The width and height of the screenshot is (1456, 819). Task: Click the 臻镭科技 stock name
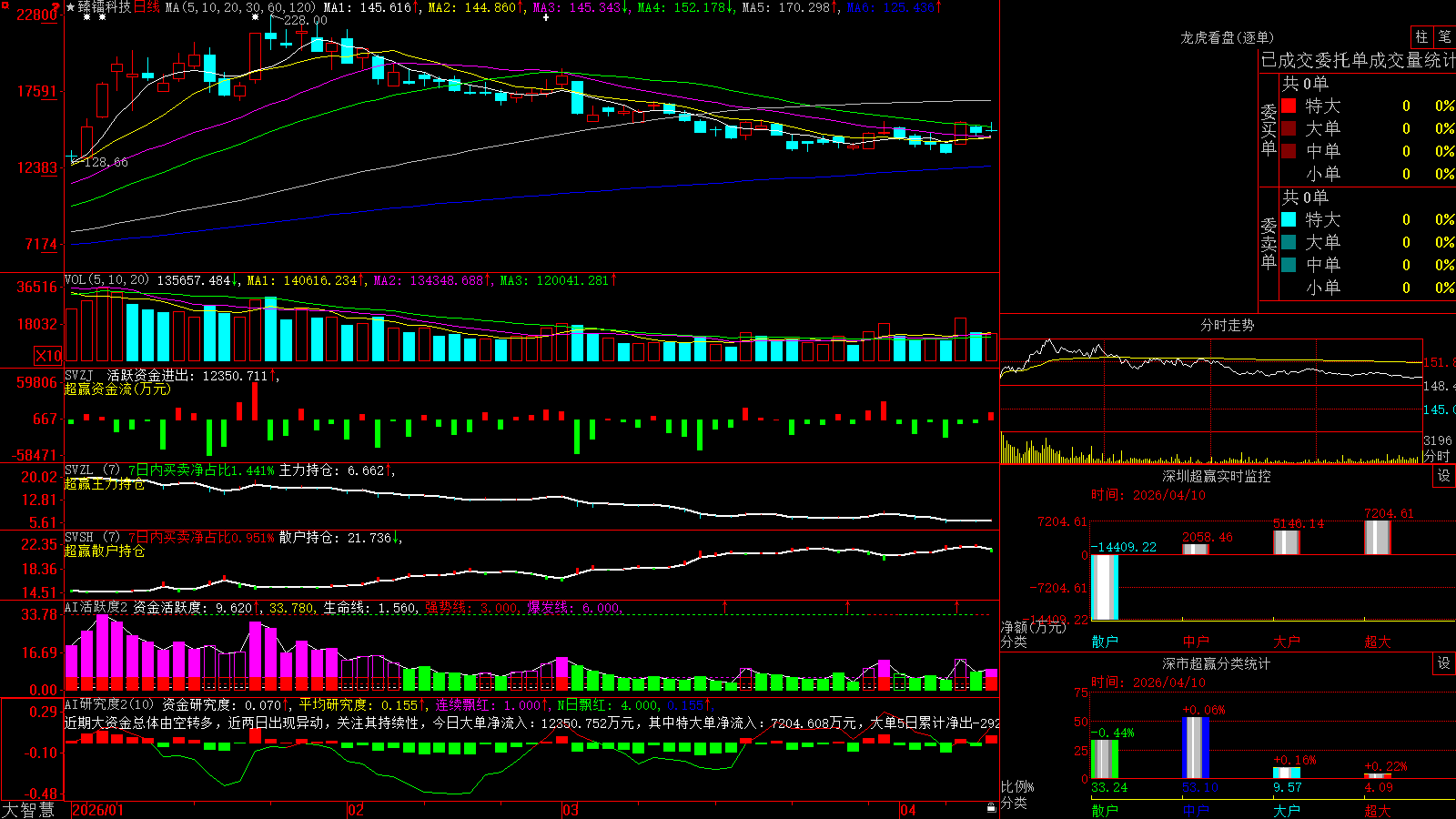click(x=105, y=7)
